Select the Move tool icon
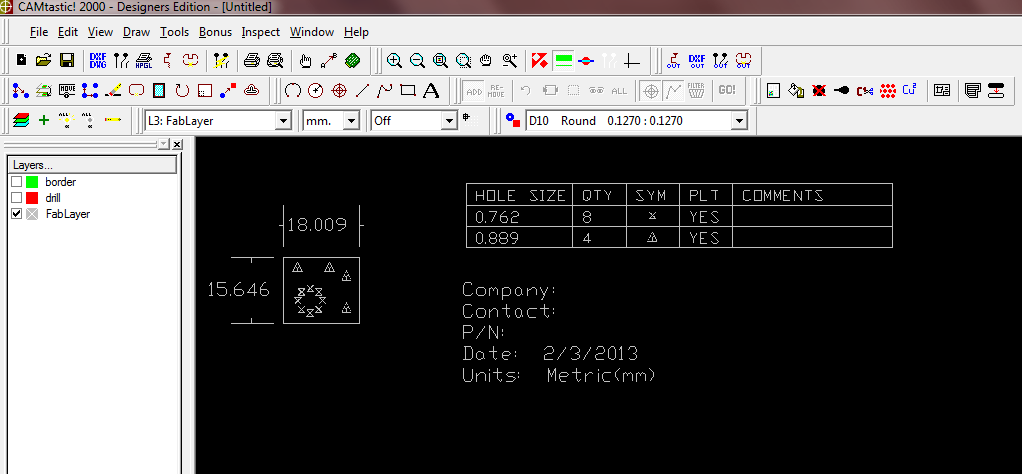Image resolution: width=1022 pixels, height=474 pixels. coord(66,91)
